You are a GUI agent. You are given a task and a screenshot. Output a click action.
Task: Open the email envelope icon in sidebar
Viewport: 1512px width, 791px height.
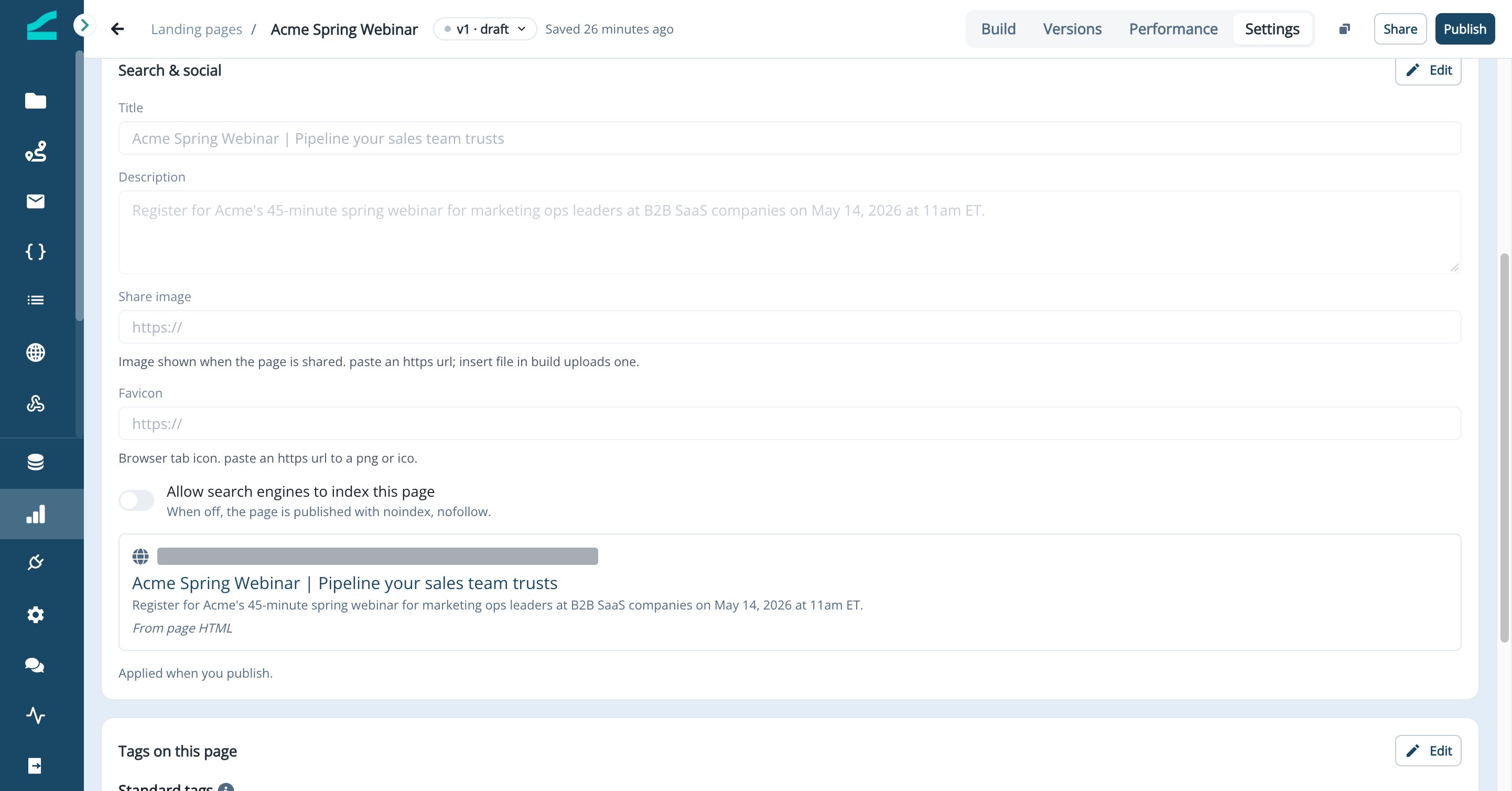[x=36, y=201]
